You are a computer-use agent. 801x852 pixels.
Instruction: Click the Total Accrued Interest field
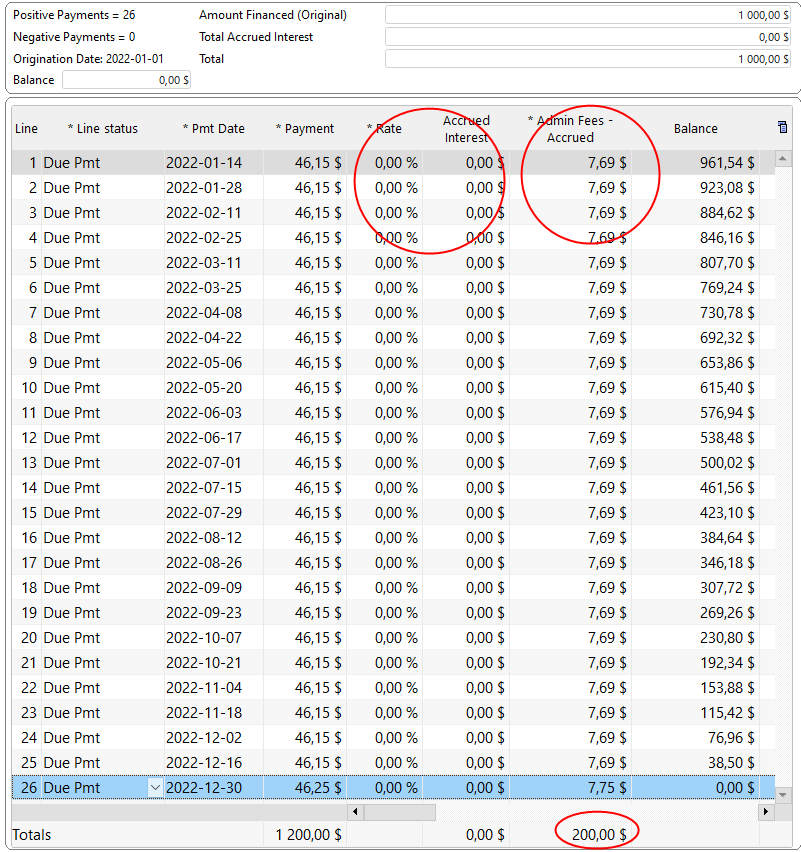coord(587,37)
